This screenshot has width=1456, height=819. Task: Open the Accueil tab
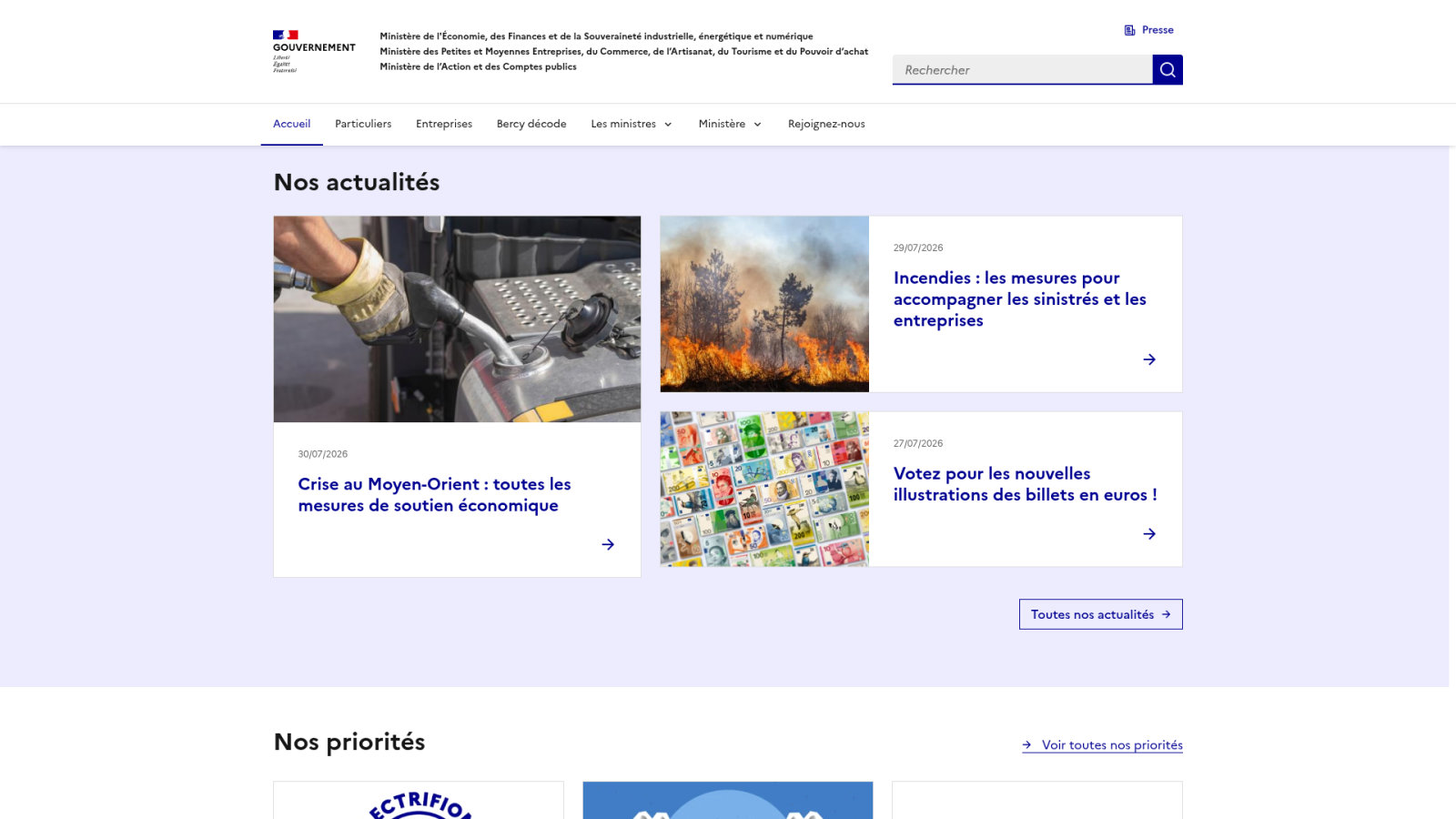(x=292, y=124)
